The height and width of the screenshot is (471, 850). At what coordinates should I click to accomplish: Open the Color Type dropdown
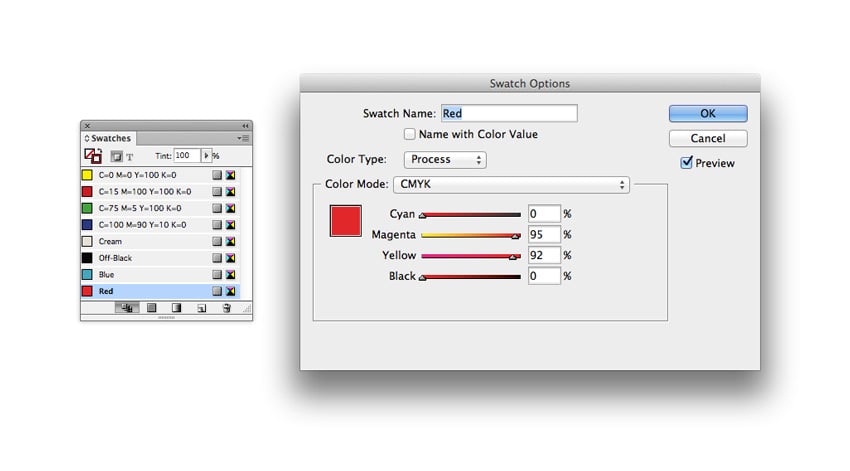click(x=445, y=160)
